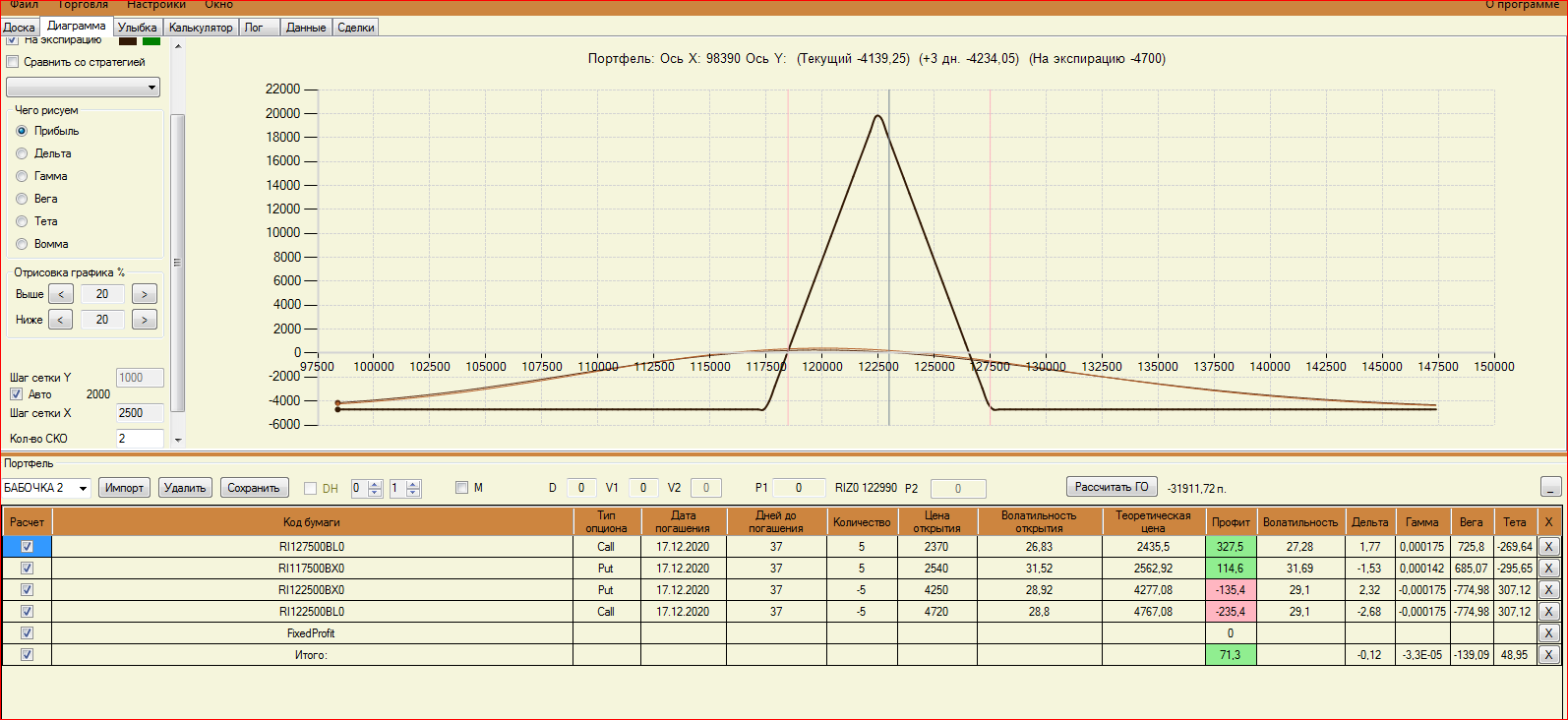Screen dimensions: 1568x720
Task: Click the X button in Итого row
Action: [1548, 655]
